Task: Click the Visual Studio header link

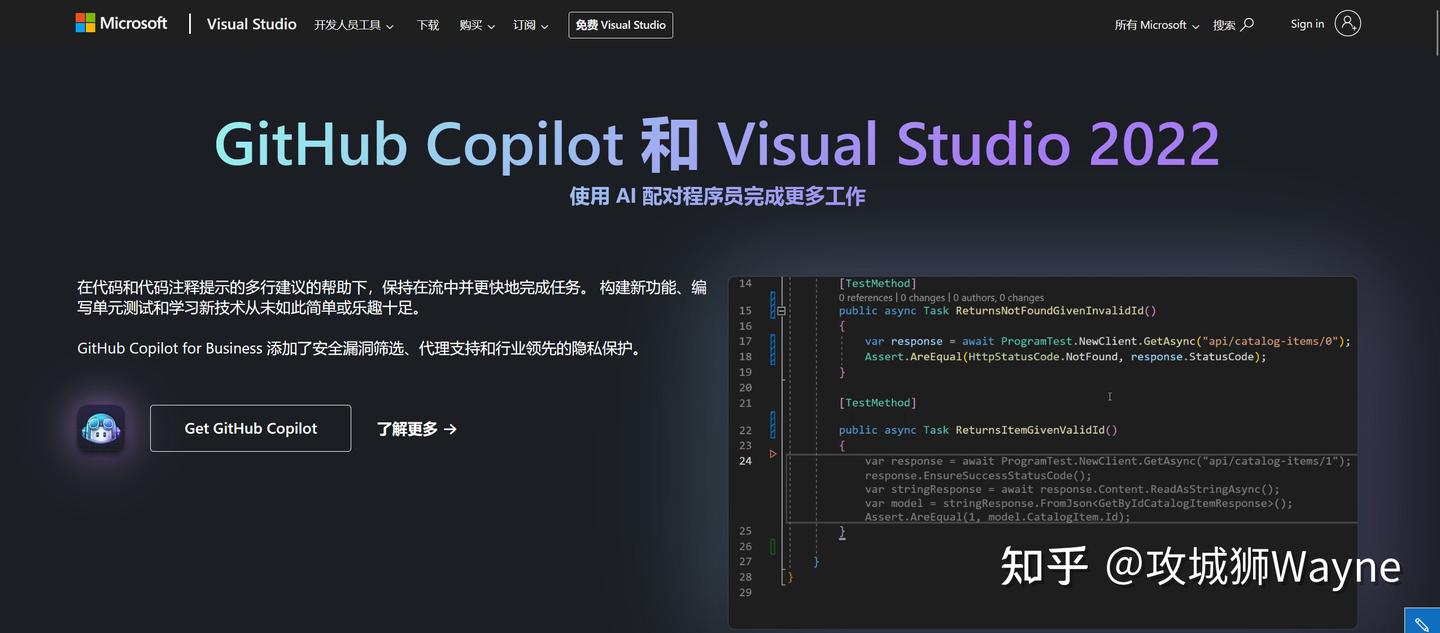Action: pos(251,23)
